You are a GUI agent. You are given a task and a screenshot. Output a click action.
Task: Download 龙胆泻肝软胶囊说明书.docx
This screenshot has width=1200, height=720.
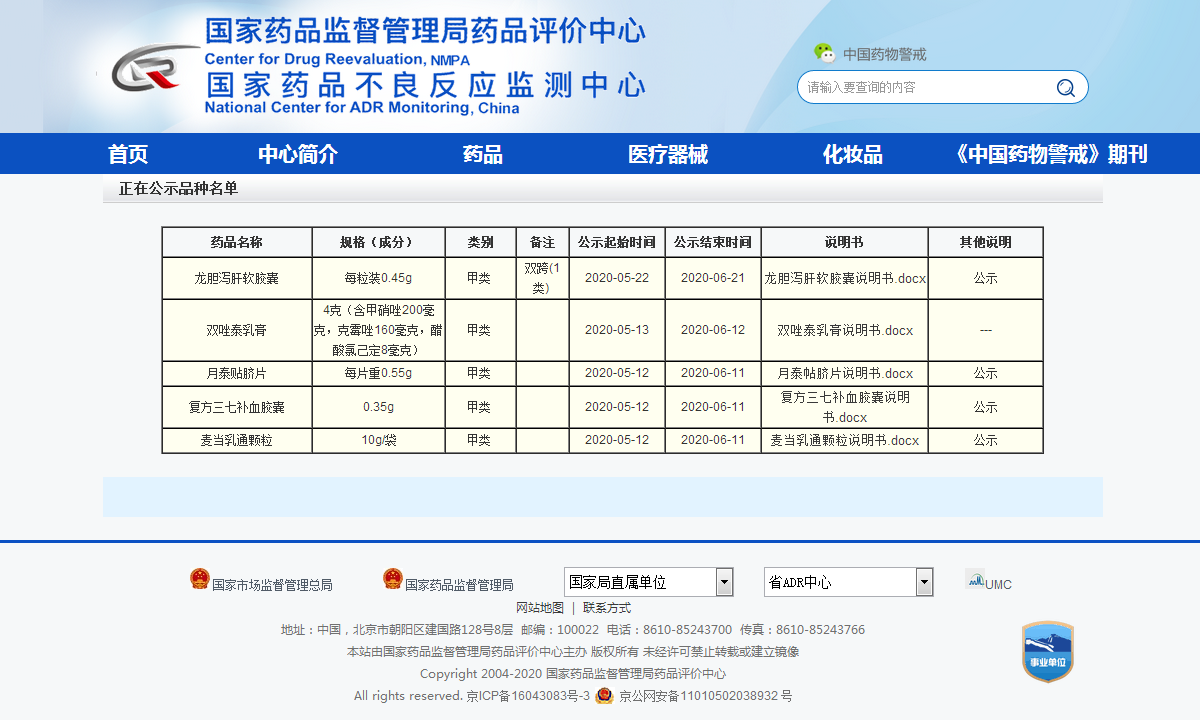[845, 278]
